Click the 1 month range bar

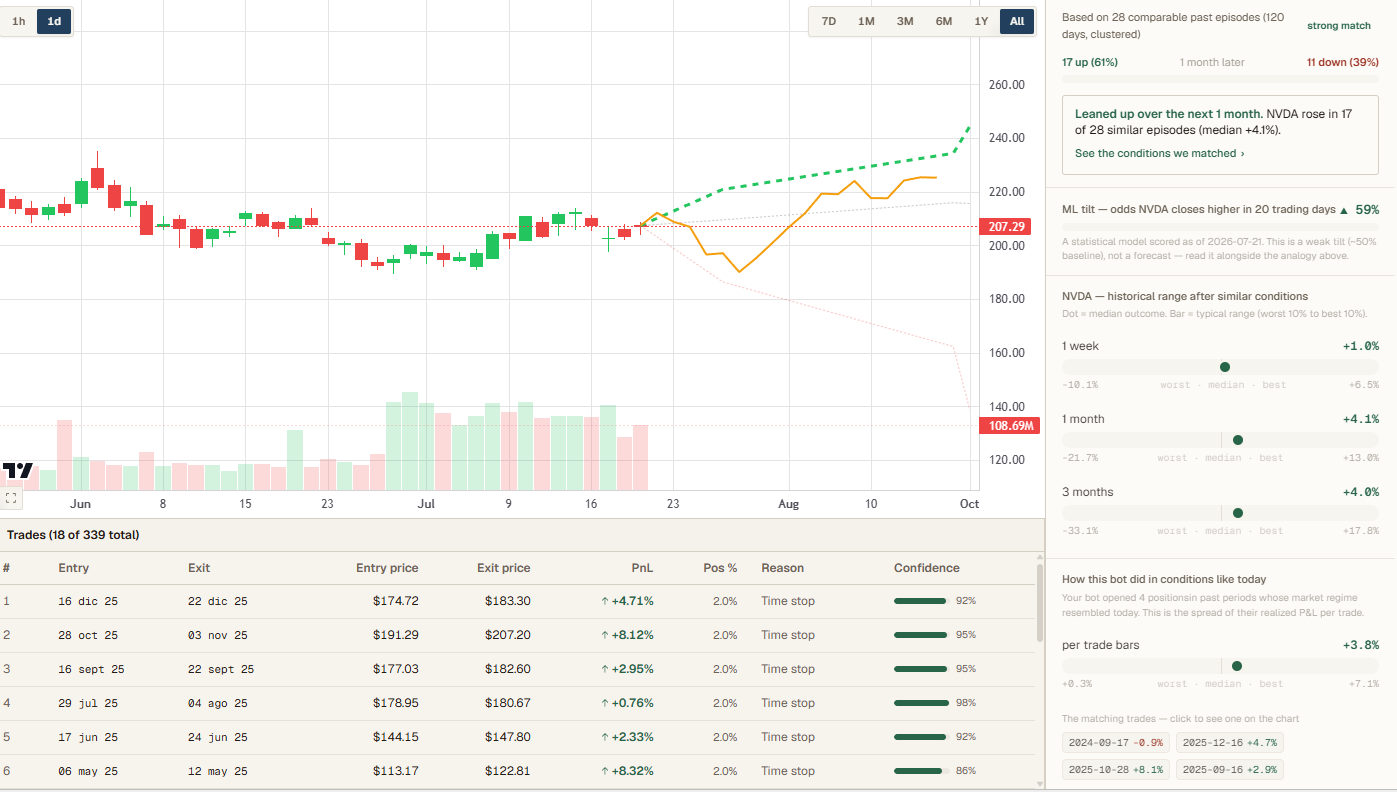click(x=1220, y=440)
